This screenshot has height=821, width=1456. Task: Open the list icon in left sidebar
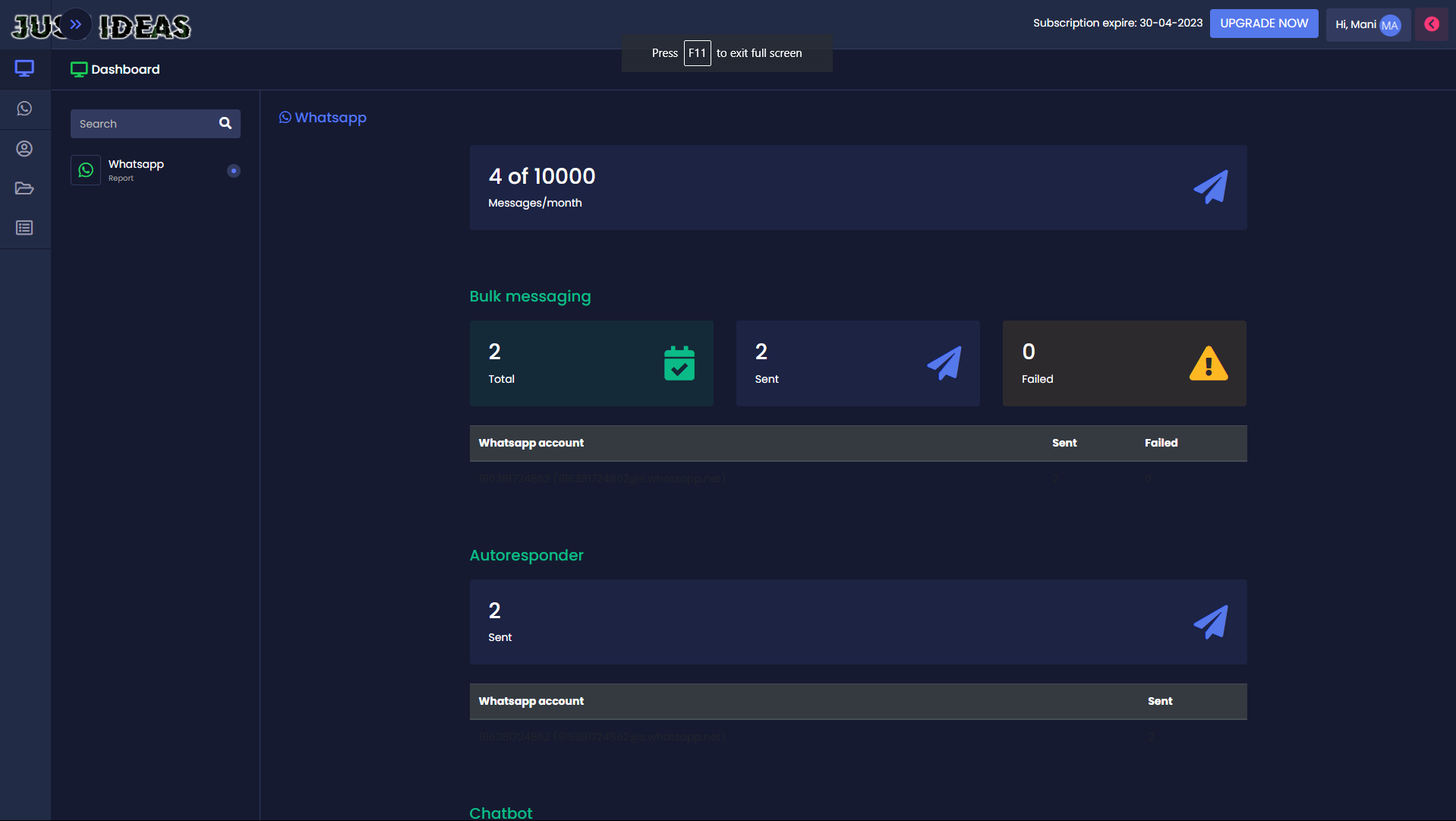click(x=24, y=228)
